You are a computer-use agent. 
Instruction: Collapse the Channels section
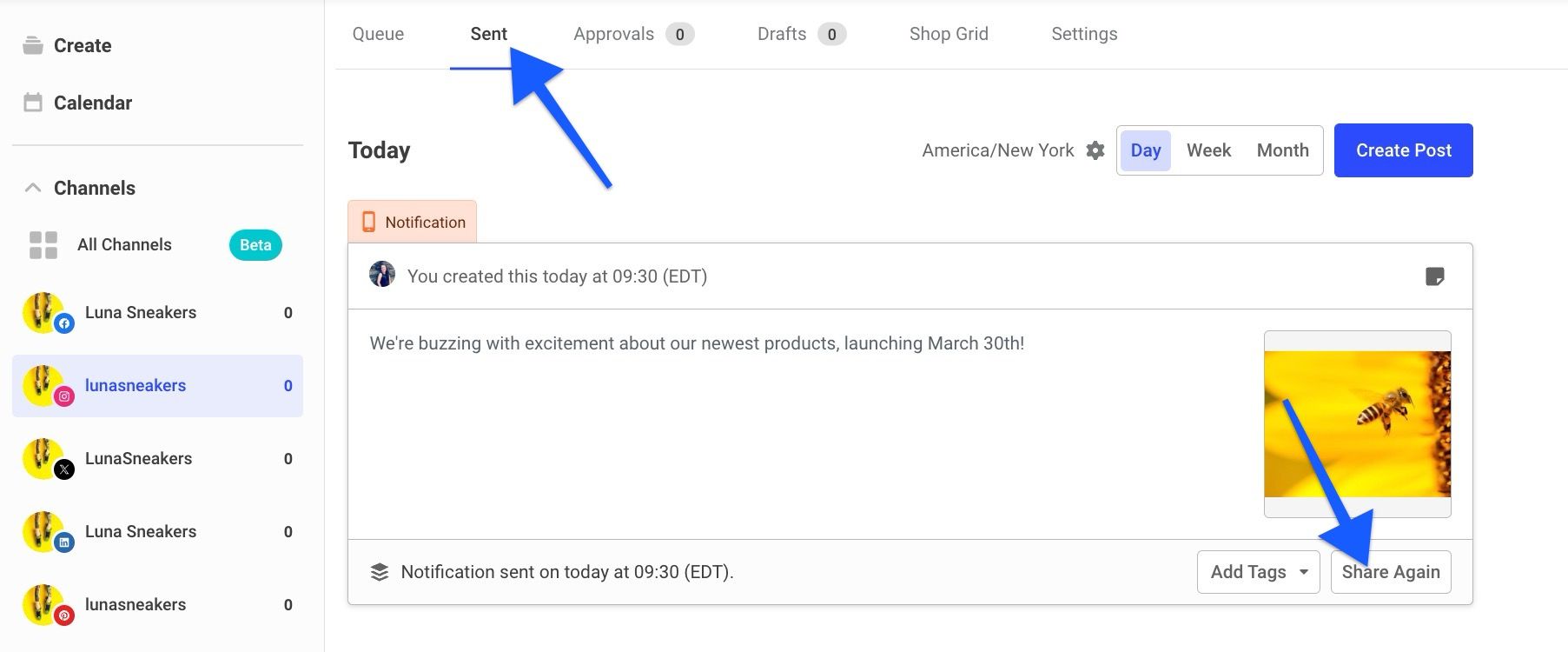[32, 187]
